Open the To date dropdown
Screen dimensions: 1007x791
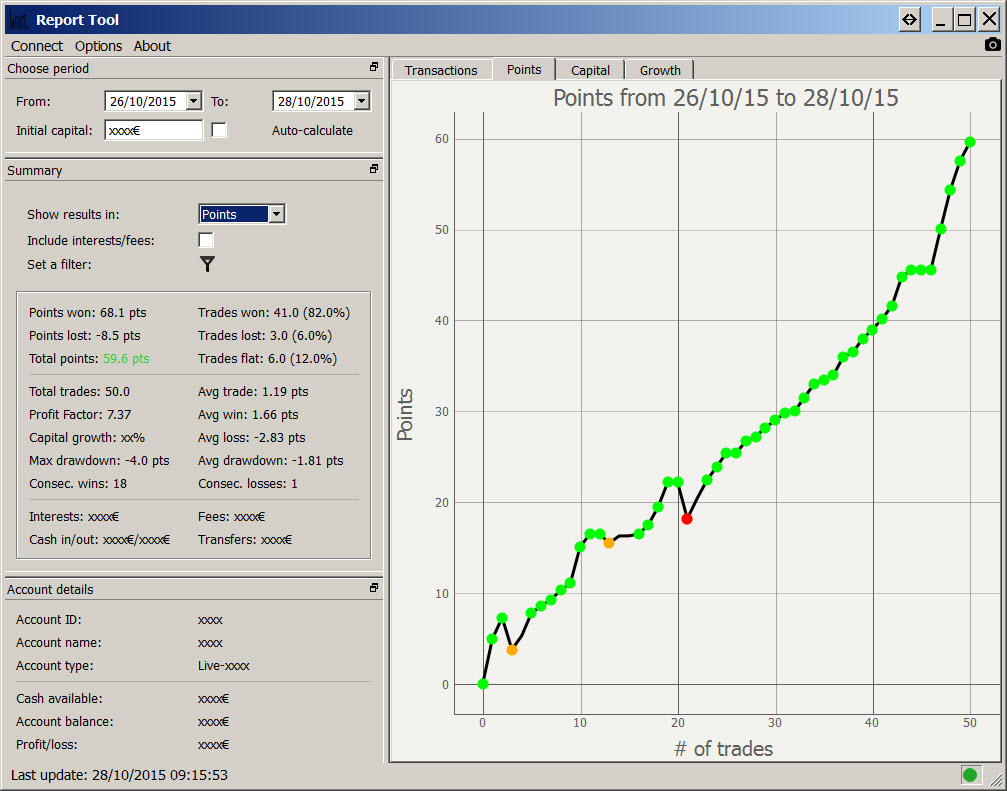pyautogui.click(x=361, y=101)
